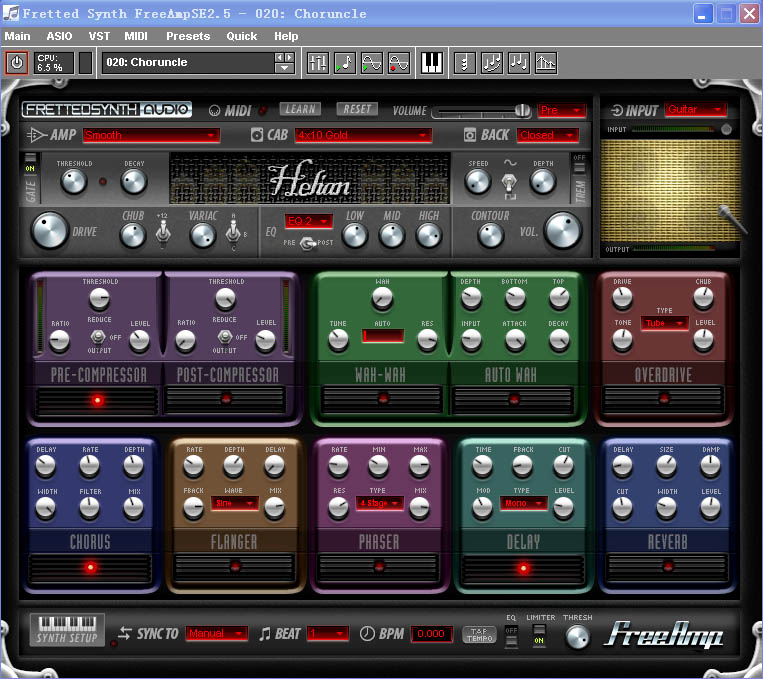Open Overdrive TYPE Tube dropdown
Image resolution: width=763 pixels, height=679 pixels.
point(664,323)
